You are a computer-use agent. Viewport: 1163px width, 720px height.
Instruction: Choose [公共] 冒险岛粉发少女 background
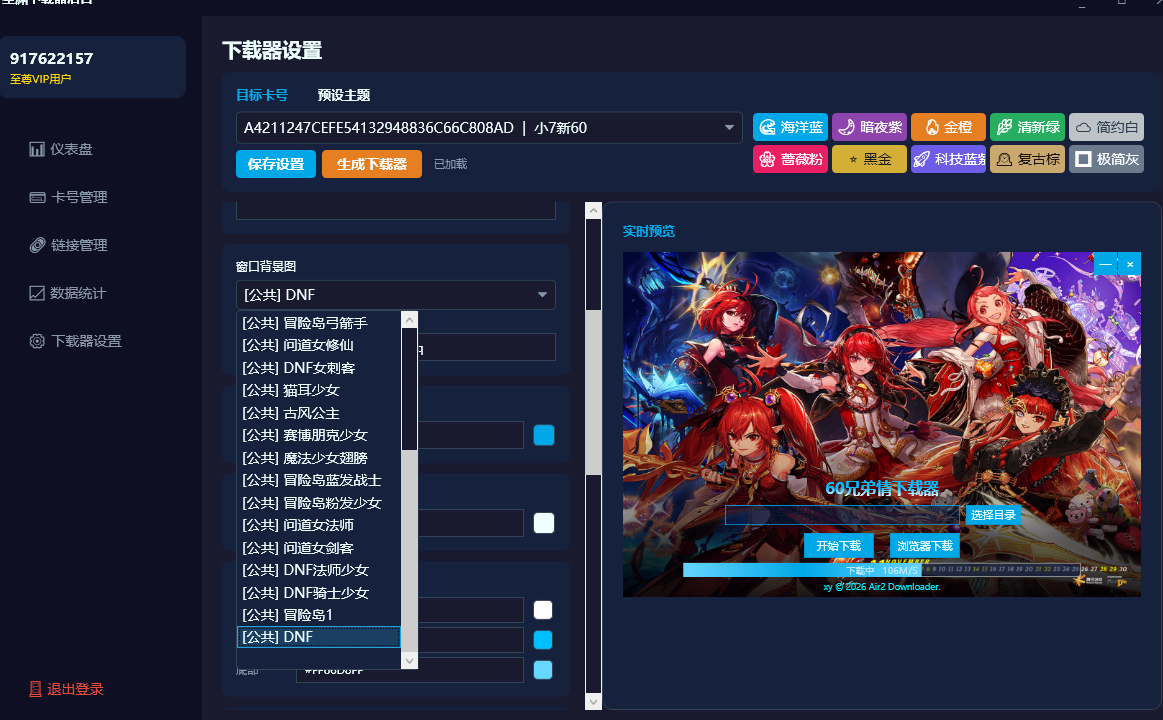click(x=318, y=503)
